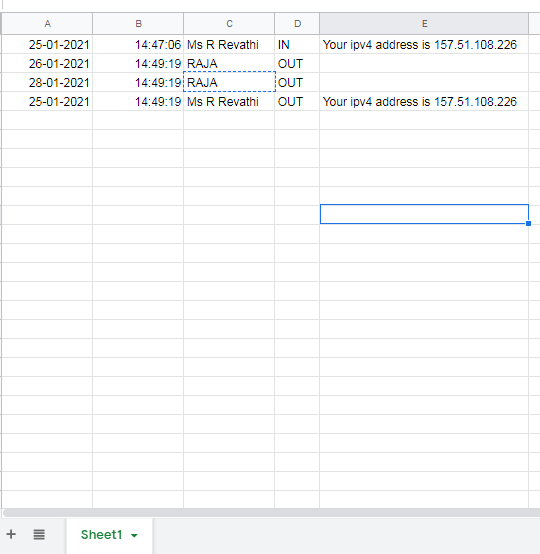The height and width of the screenshot is (554, 540).
Task: Add a new sheet with plus icon
Action: (x=11, y=534)
